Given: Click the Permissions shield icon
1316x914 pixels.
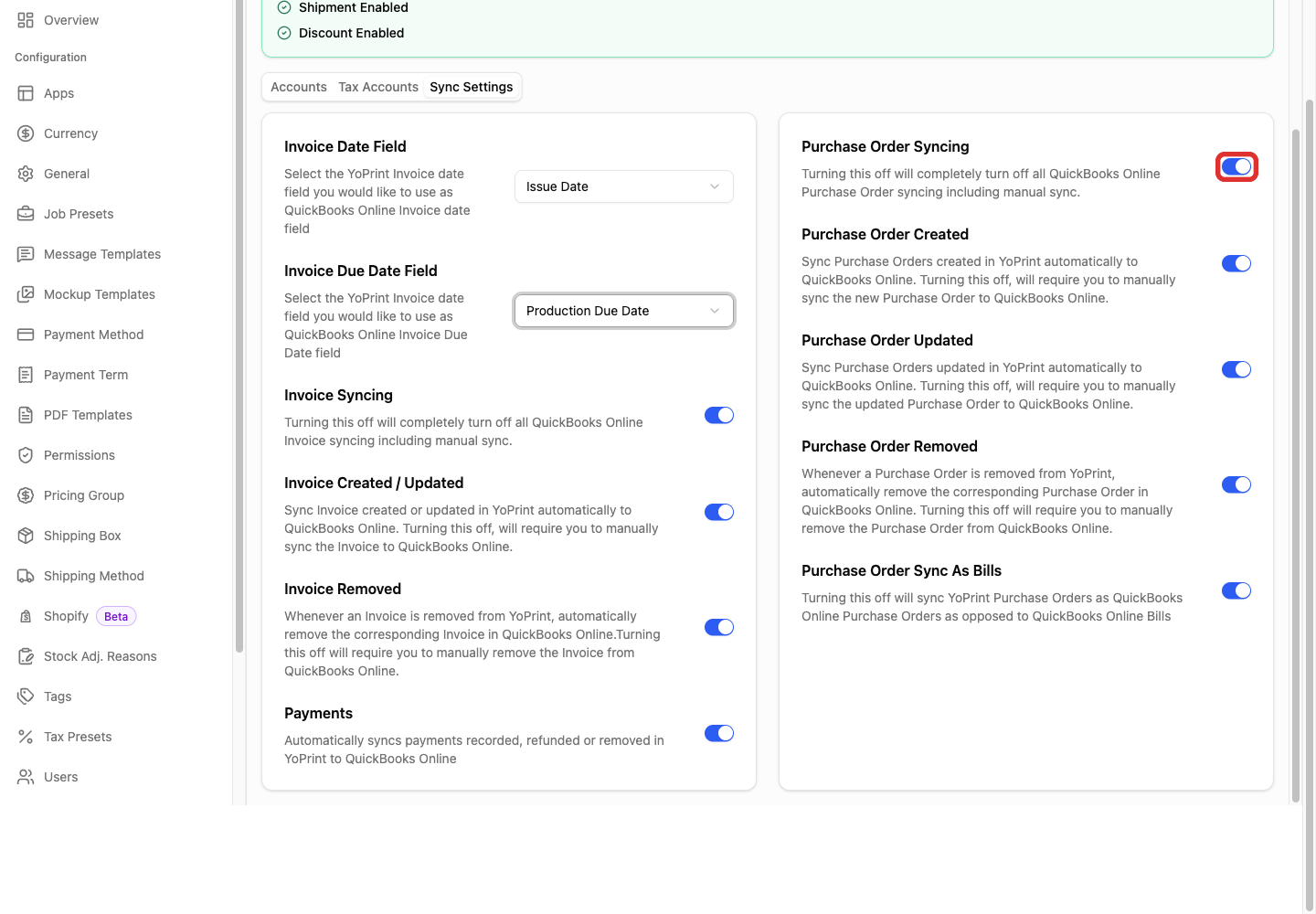Looking at the screenshot, I should point(26,455).
